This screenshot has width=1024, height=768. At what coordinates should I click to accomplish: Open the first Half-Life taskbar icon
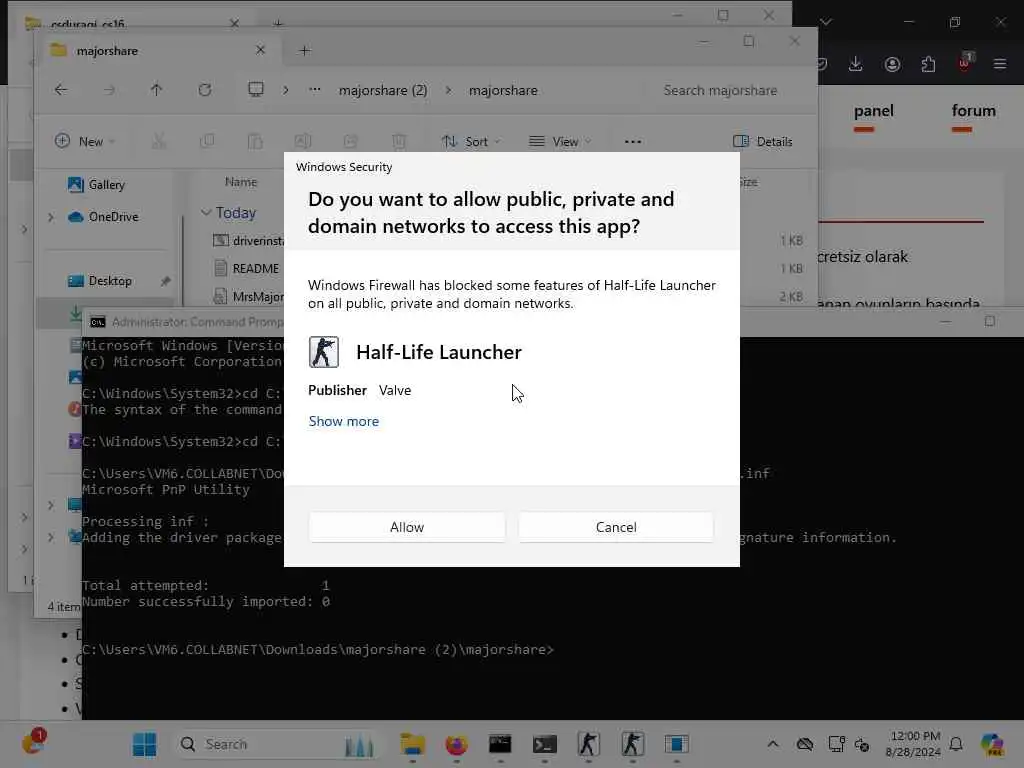[x=588, y=744]
